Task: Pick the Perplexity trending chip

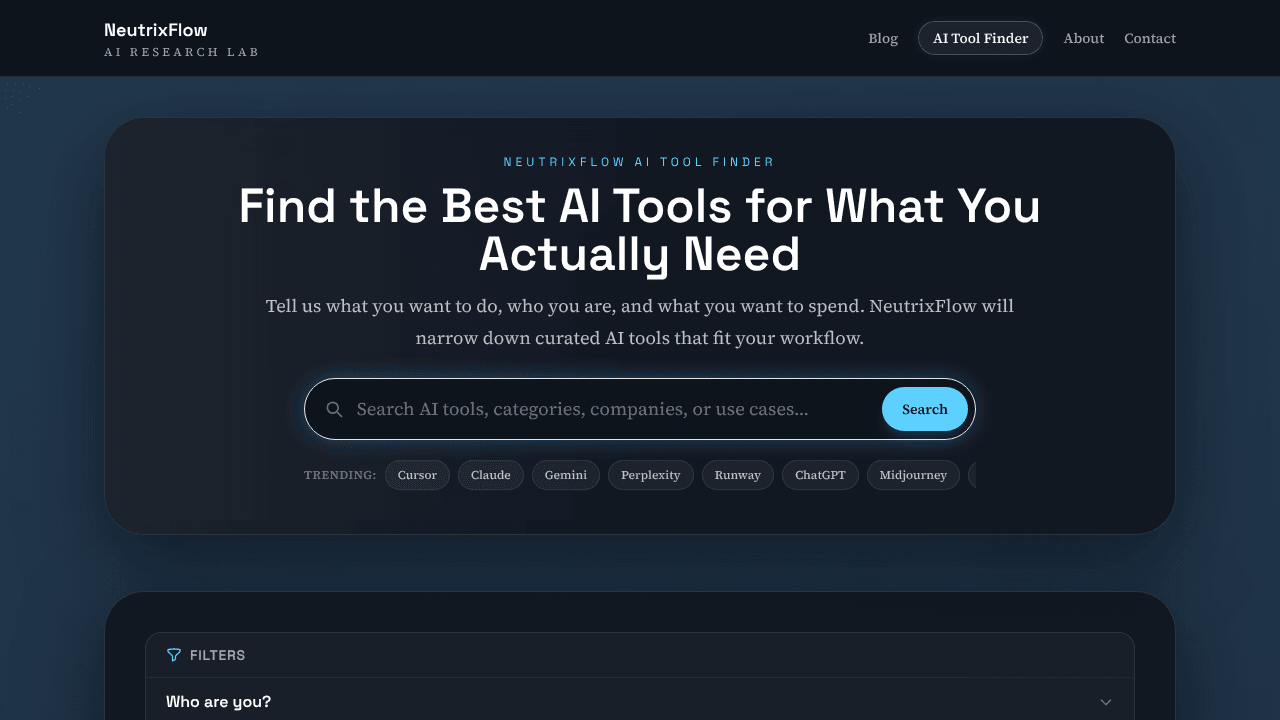Action: click(x=650, y=475)
